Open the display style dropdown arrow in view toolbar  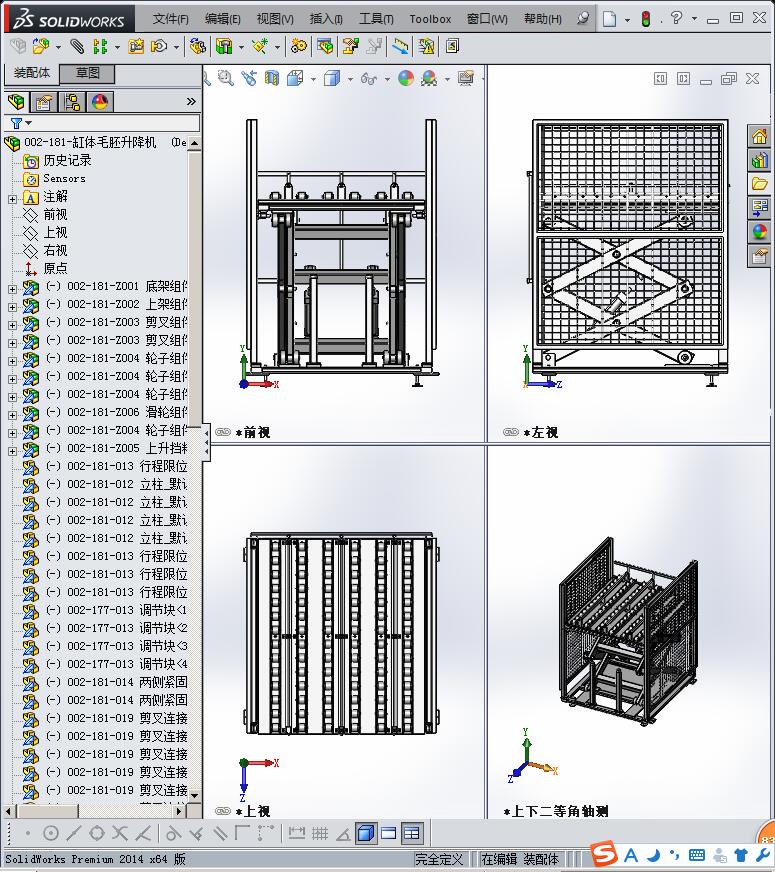click(x=349, y=78)
